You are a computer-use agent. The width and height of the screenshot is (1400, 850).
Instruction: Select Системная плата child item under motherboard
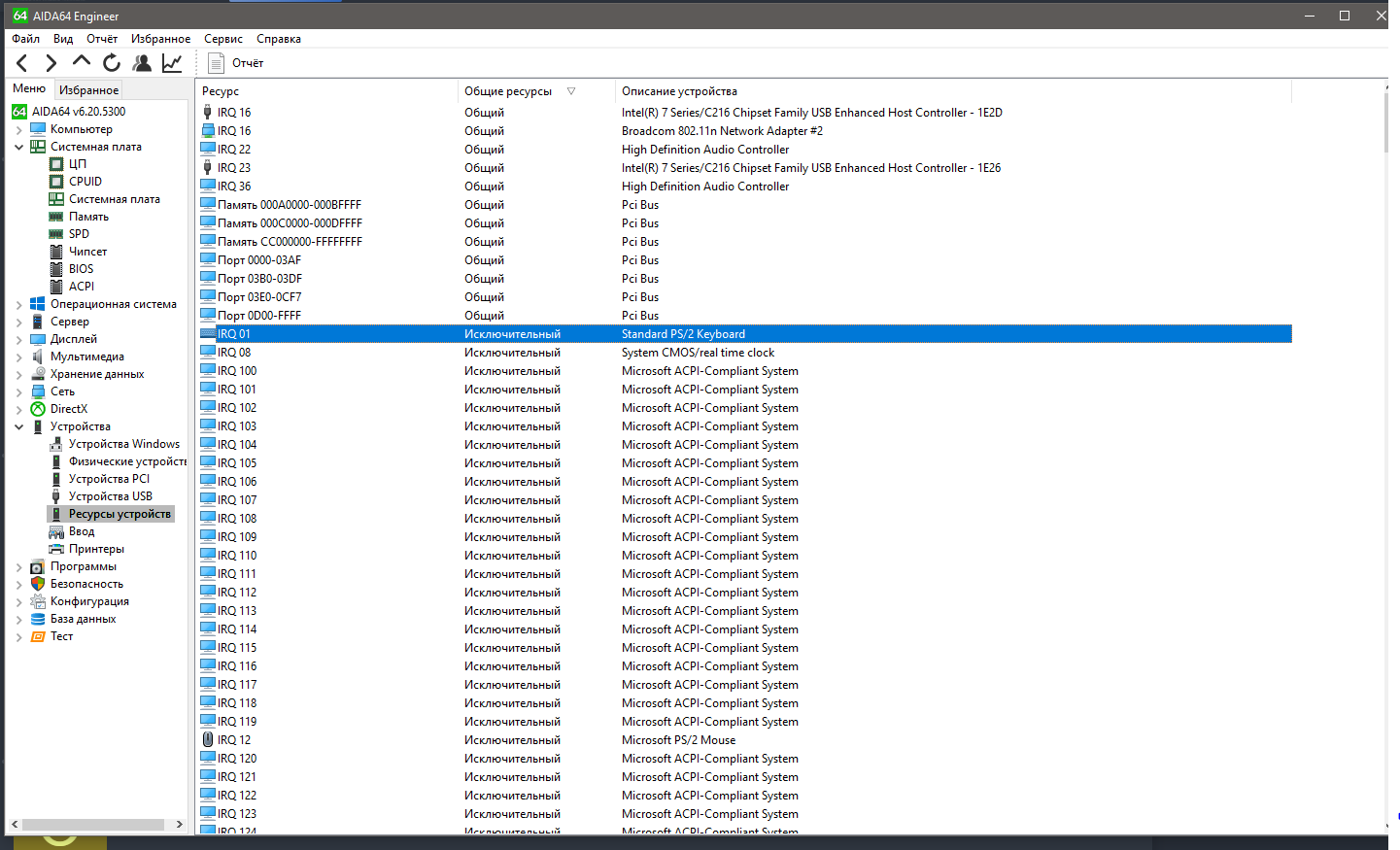pos(115,199)
